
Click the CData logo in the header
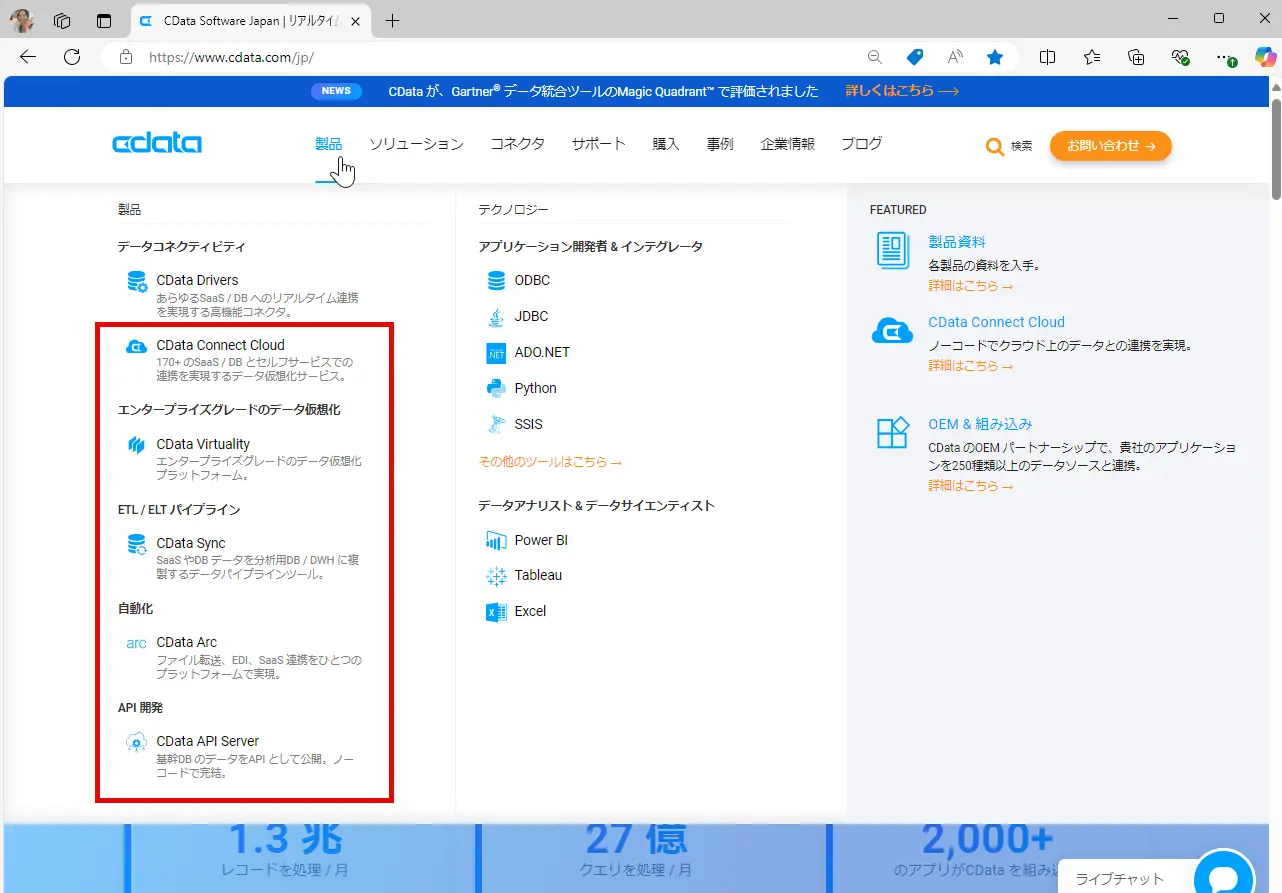[157, 144]
